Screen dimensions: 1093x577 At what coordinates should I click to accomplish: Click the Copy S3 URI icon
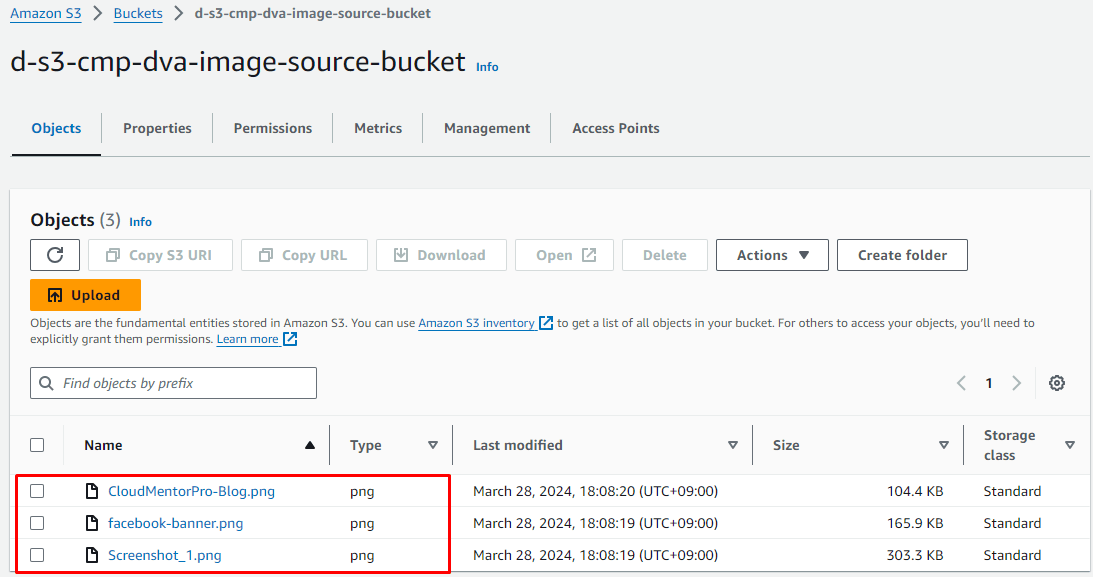[111, 255]
